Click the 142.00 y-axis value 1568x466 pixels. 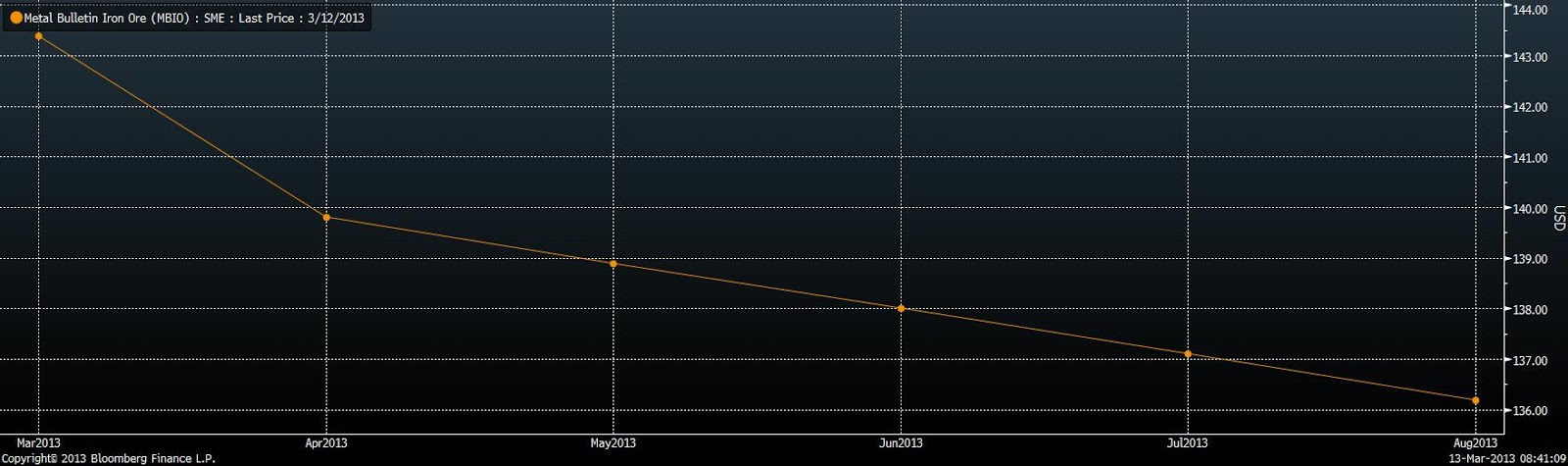point(1531,107)
